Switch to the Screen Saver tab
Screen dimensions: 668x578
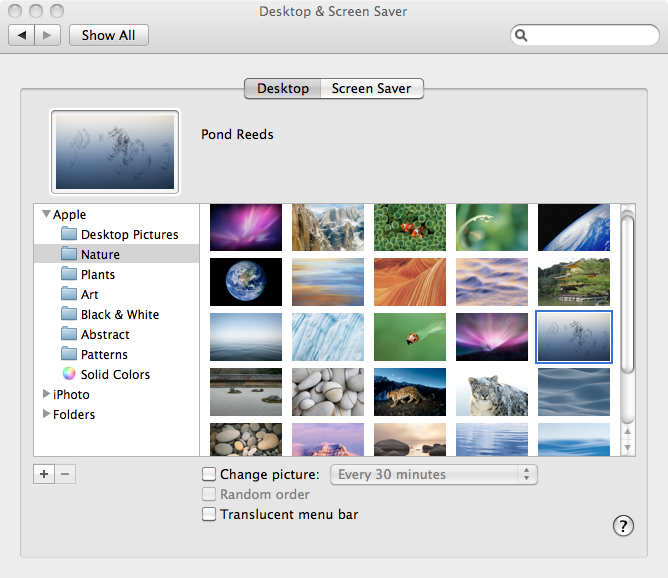tap(371, 88)
